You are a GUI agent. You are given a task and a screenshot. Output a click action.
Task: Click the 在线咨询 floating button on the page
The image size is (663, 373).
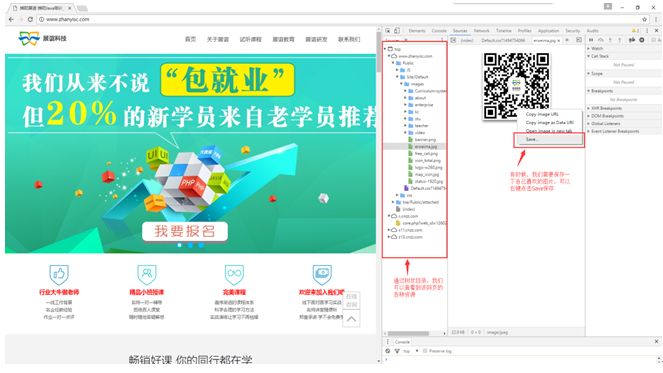coord(351,300)
